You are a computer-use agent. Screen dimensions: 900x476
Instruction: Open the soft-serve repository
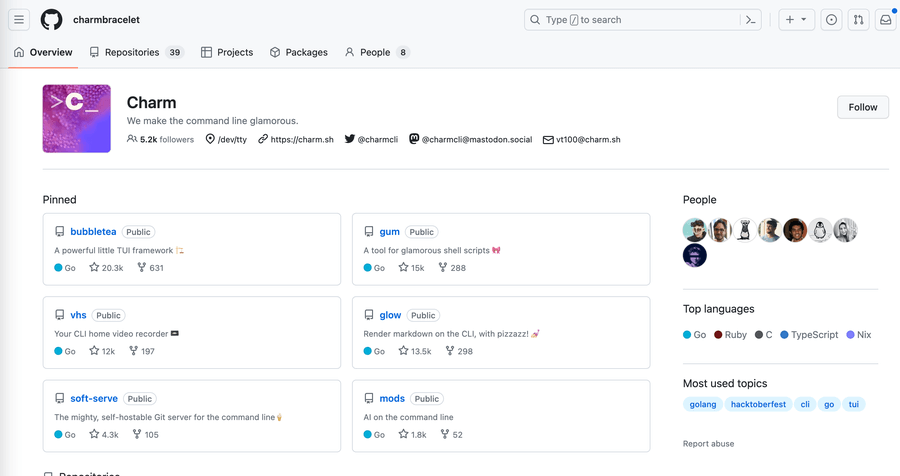94,398
